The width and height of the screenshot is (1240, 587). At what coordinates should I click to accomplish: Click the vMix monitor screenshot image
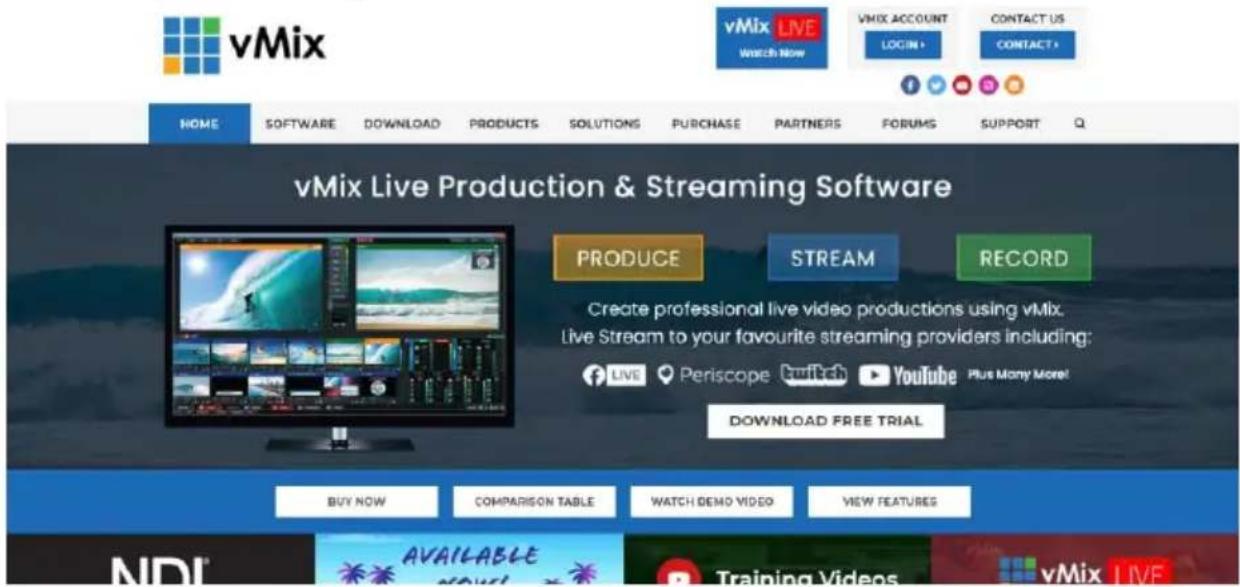(x=339, y=340)
